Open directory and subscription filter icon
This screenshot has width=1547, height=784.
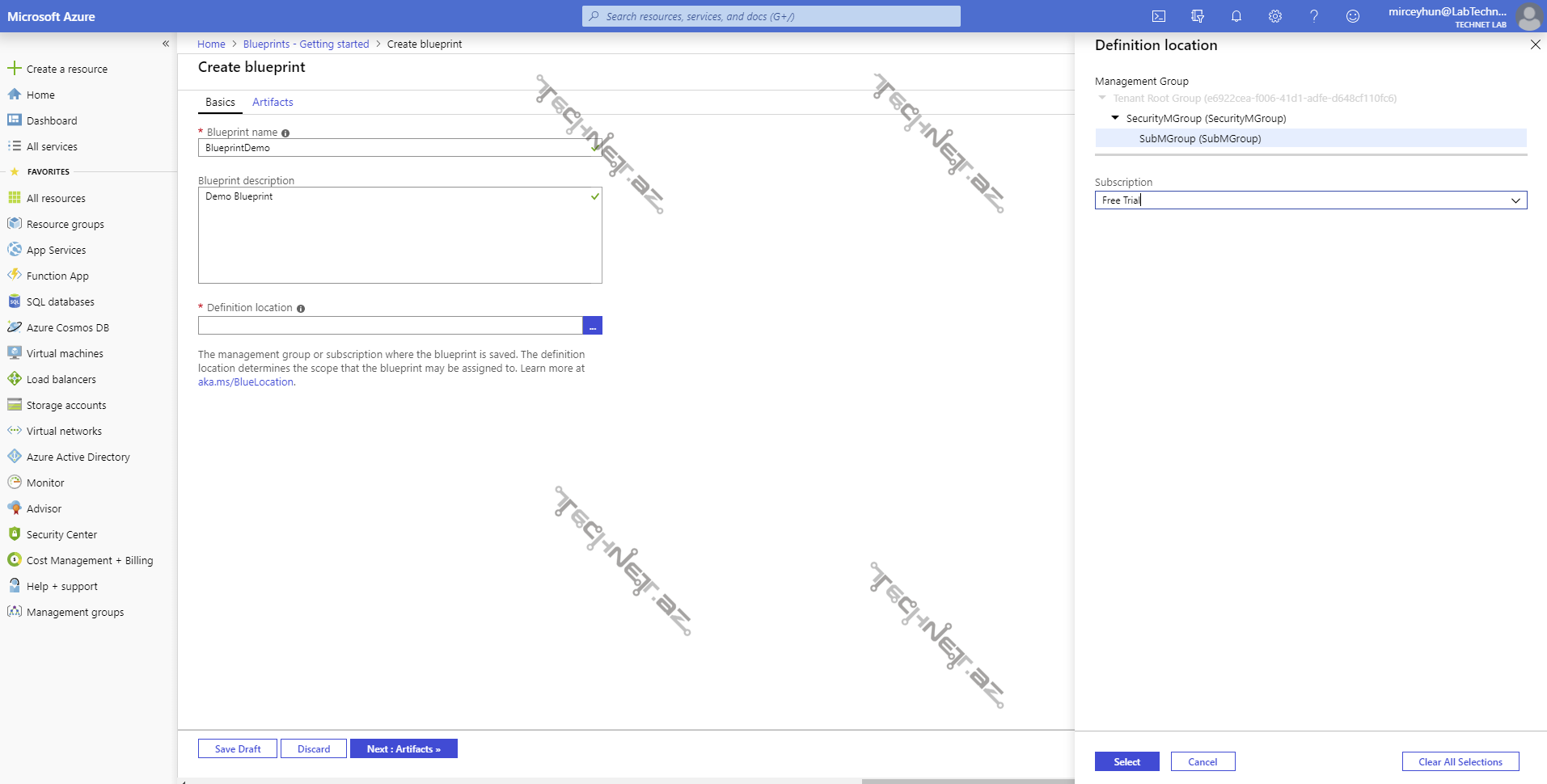1197,16
